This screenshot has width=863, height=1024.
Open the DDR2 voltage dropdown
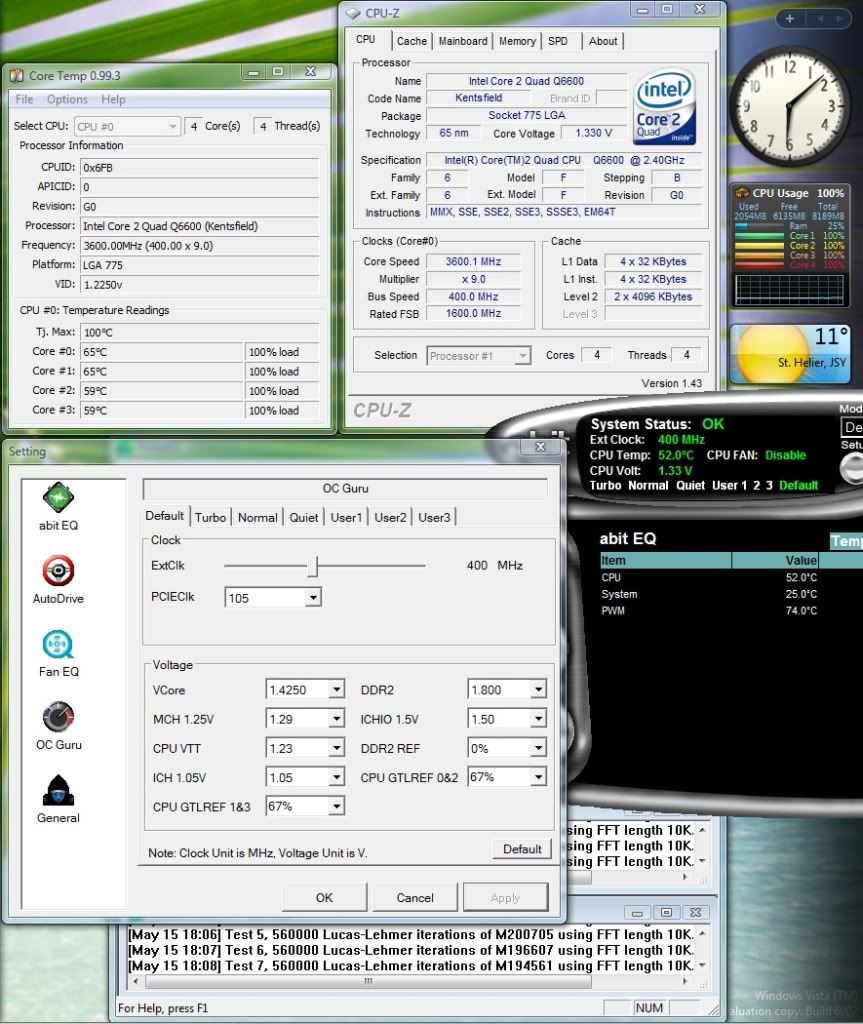coord(538,690)
